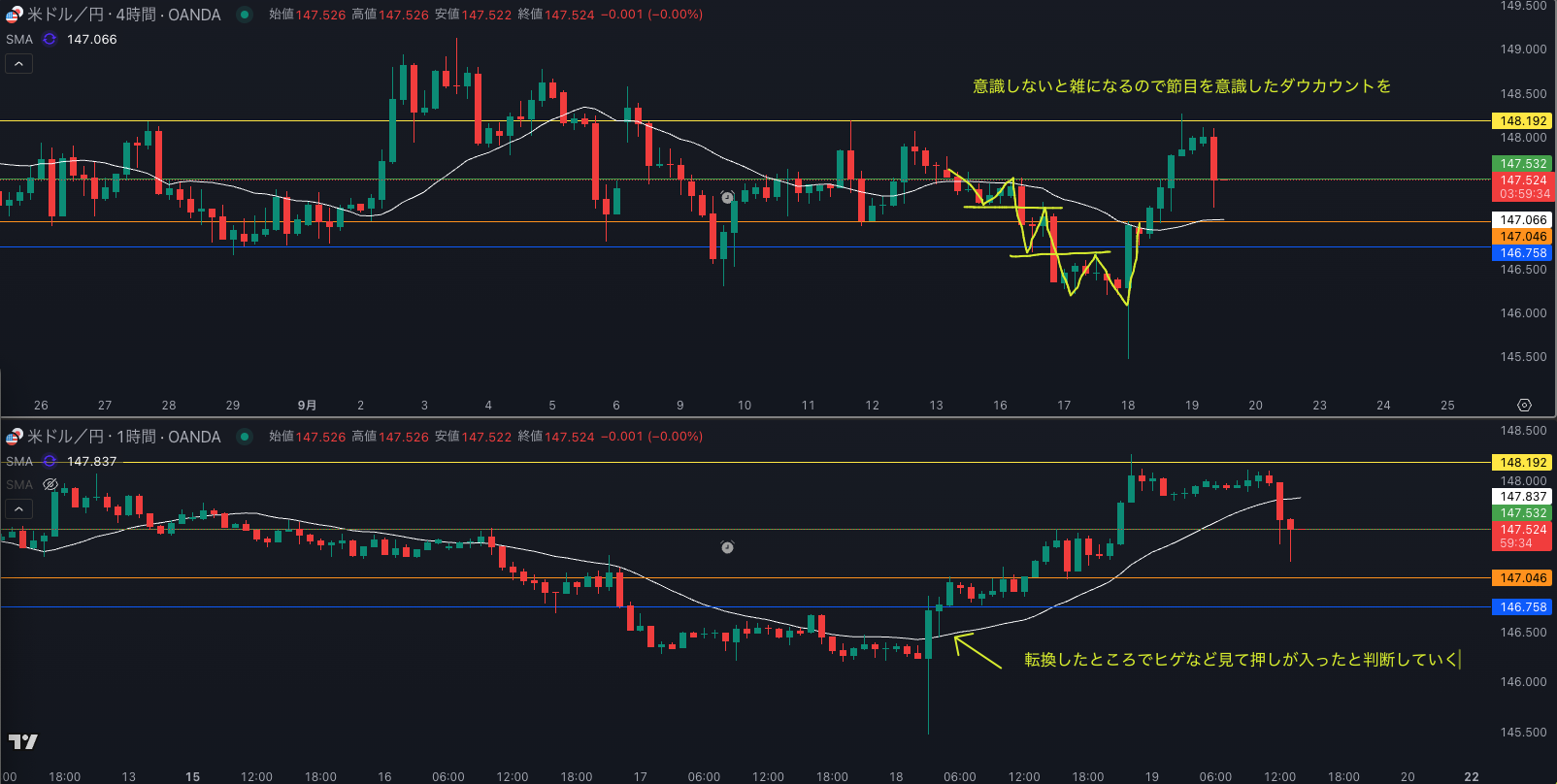Click the green 147.532 price label on the 1時間 chart
The height and width of the screenshot is (784, 1557).
click(x=1523, y=512)
